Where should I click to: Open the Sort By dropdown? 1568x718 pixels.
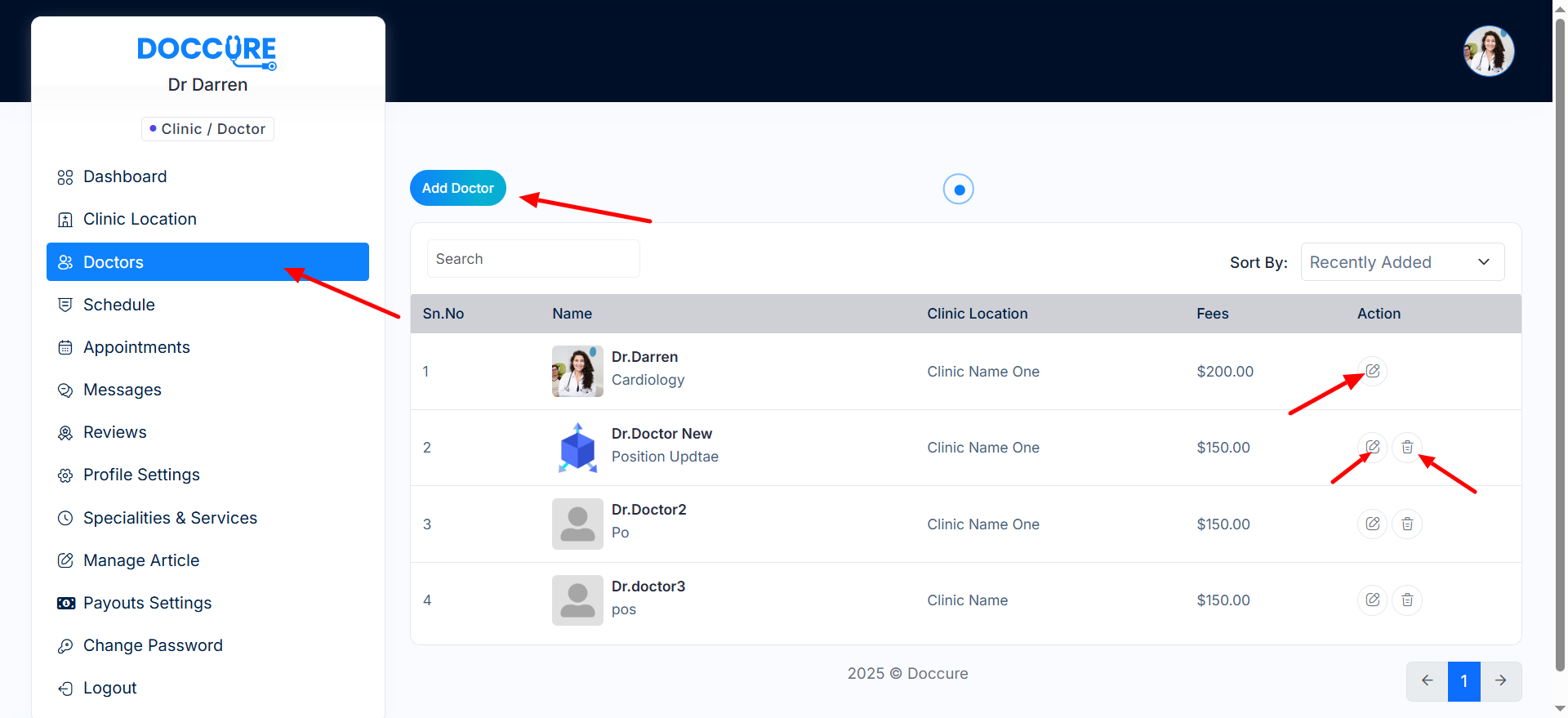click(1402, 262)
